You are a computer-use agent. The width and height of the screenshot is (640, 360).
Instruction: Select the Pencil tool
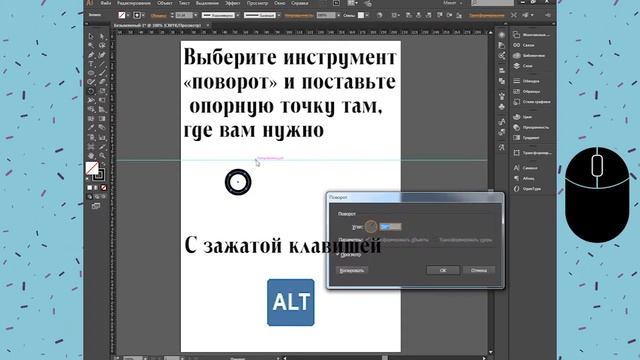coord(91,82)
